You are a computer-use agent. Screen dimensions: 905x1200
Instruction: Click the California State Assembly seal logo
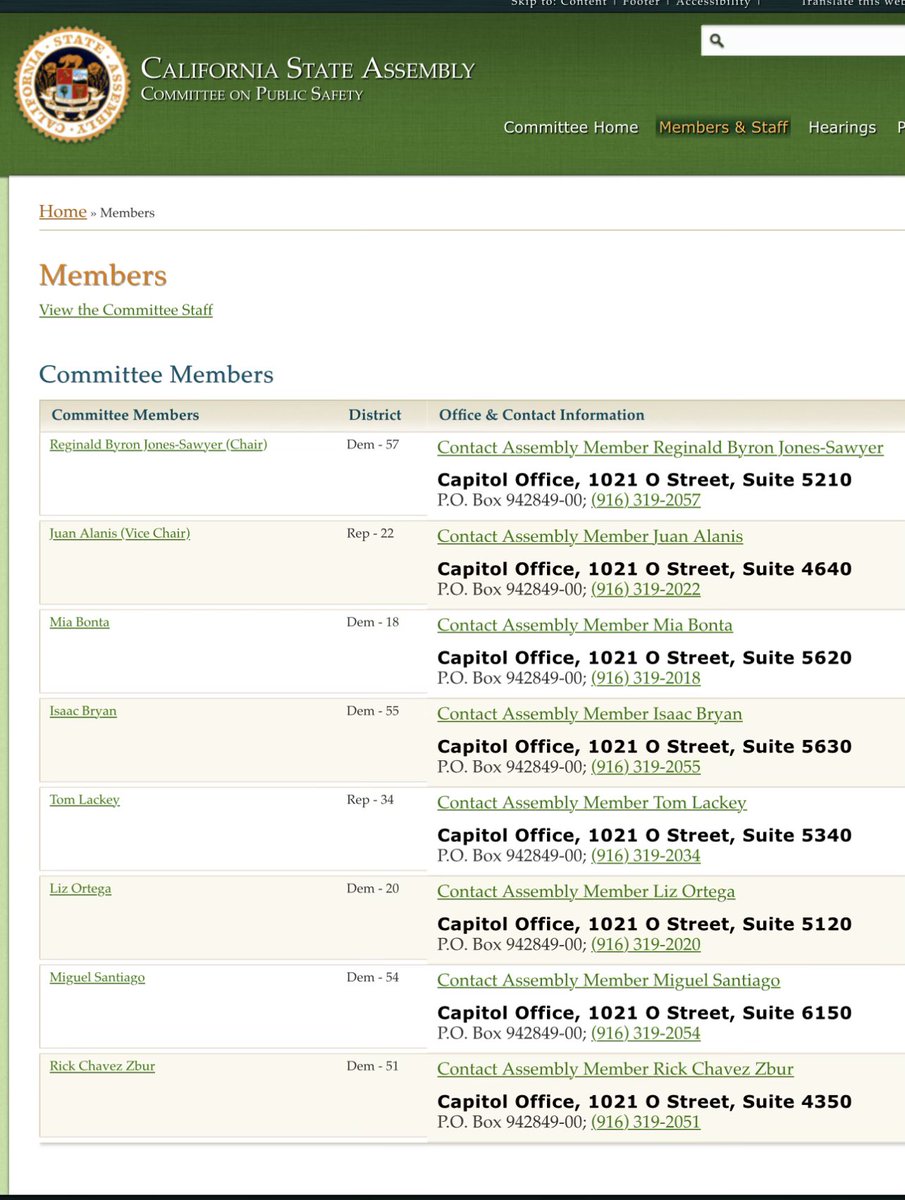(71, 84)
